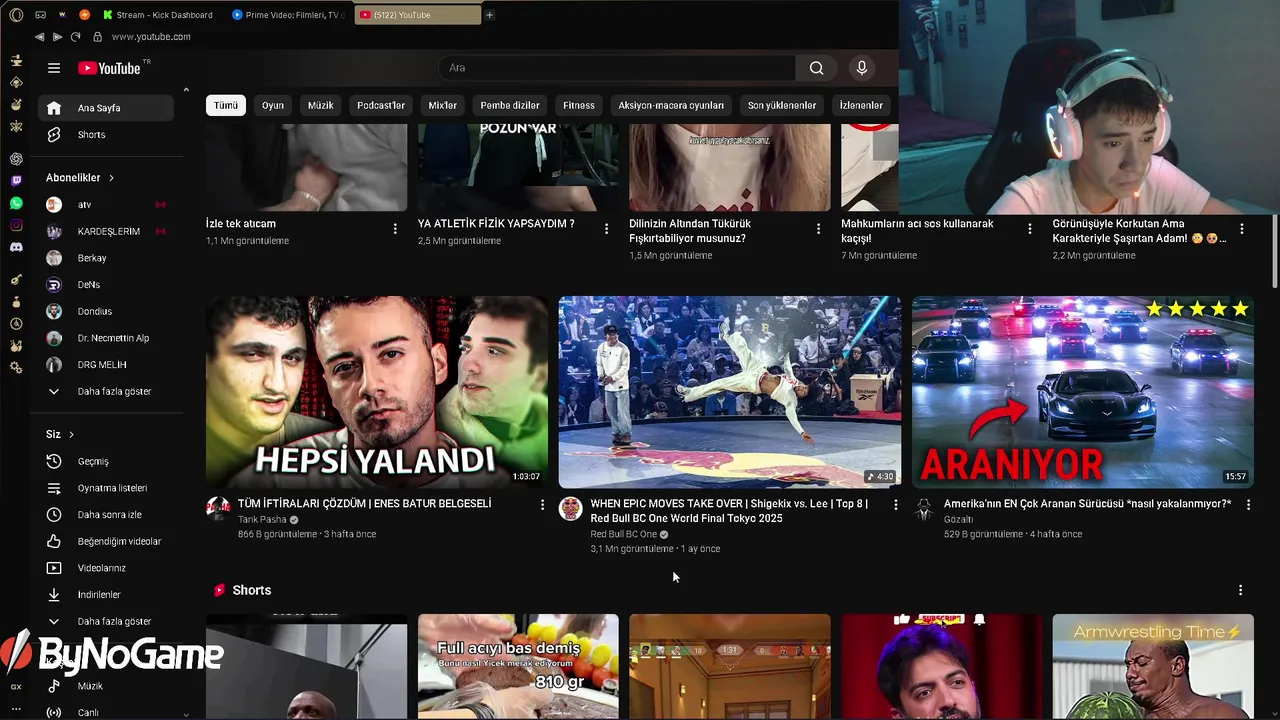This screenshot has width=1280, height=720.
Task: Select the Mix'ler filter chip
Action: coord(443,105)
